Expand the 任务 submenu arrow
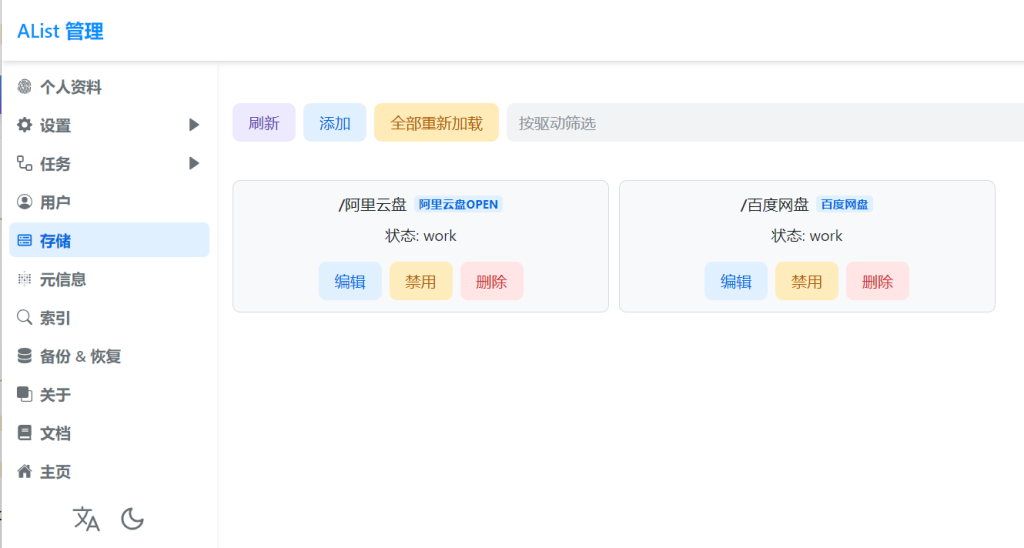Viewport: 1024px width, 548px height. coord(194,163)
